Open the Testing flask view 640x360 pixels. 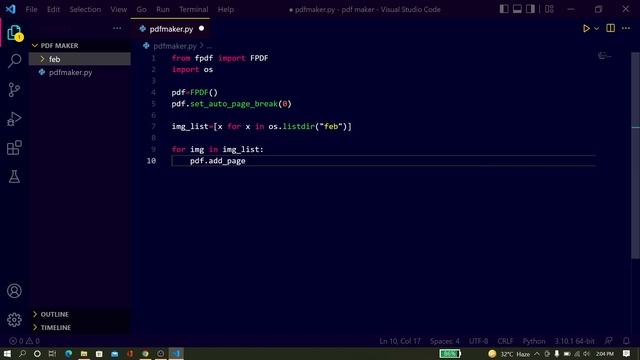(14, 177)
